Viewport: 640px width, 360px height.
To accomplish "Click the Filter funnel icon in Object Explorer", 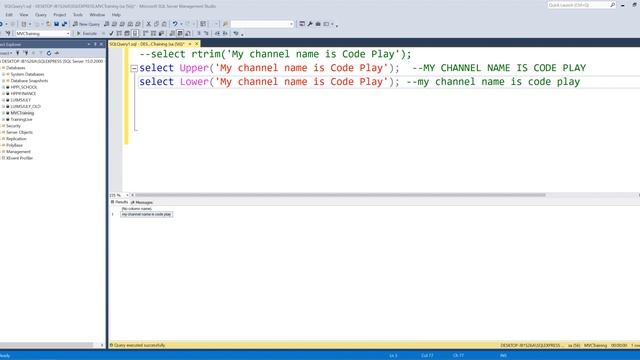I will click(x=41, y=53).
